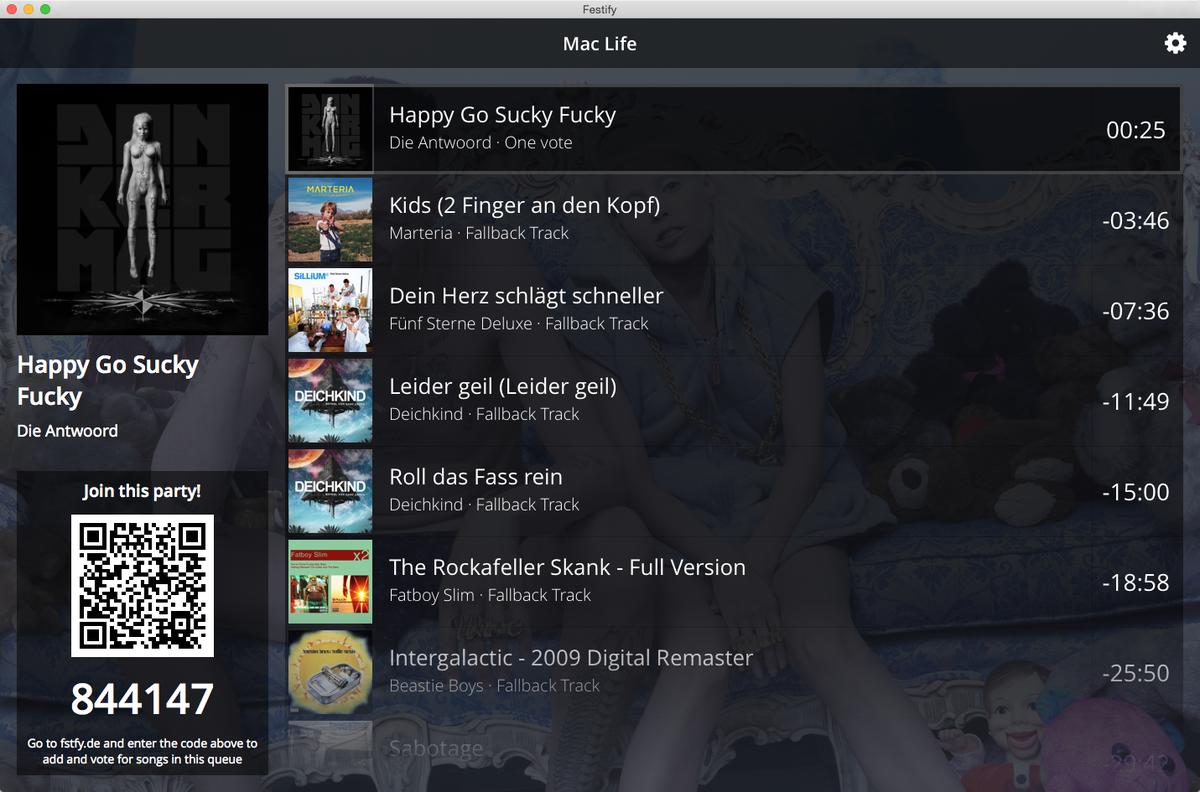Click the 'Die Antwoord' artist name under the artwork
The width and height of the screenshot is (1200, 792).
tap(68, 431)
